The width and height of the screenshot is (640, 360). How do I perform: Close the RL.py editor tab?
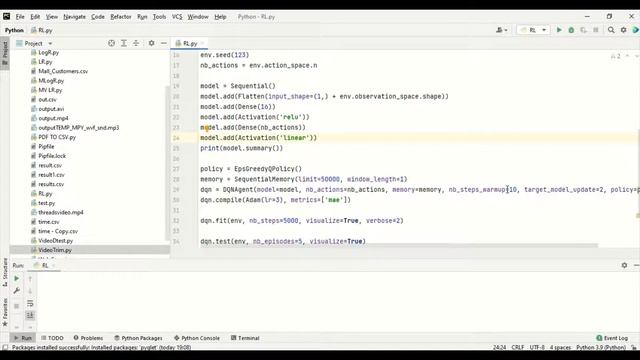click(202, 43)
